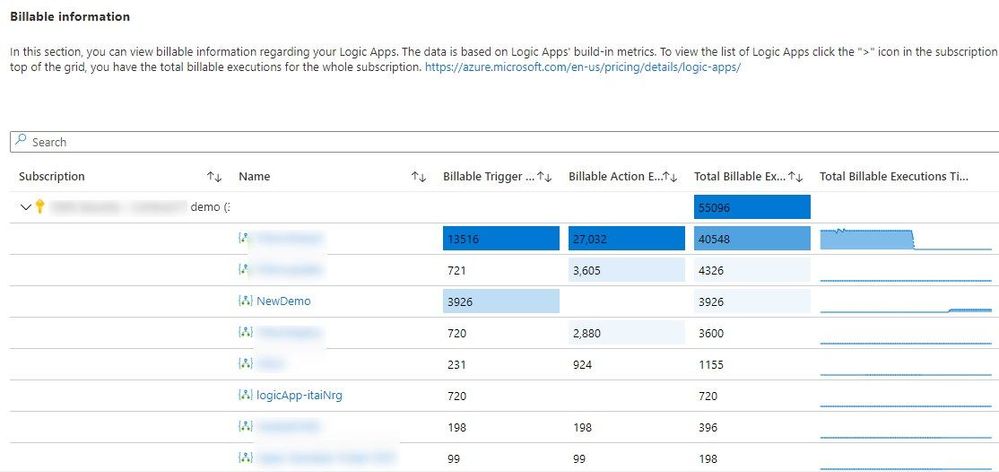This screenshot has height=472, width=999.
Task: Select the Name column header
Action: tap(254, 176)
